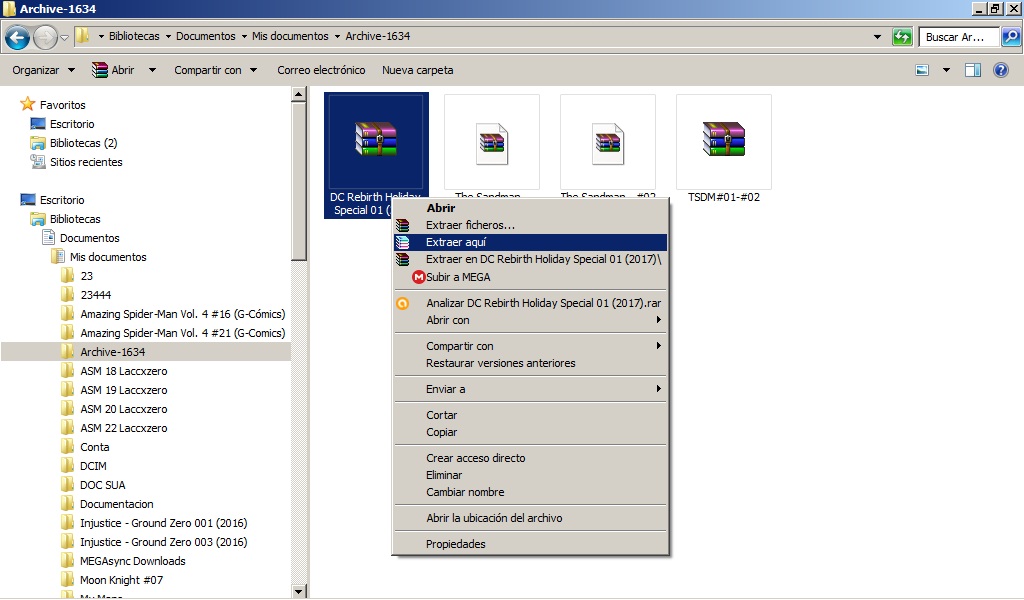Choose Extraer ficheros... in context menu
Viewport: 1024px width, 600px height.
(x=530, y=225)
